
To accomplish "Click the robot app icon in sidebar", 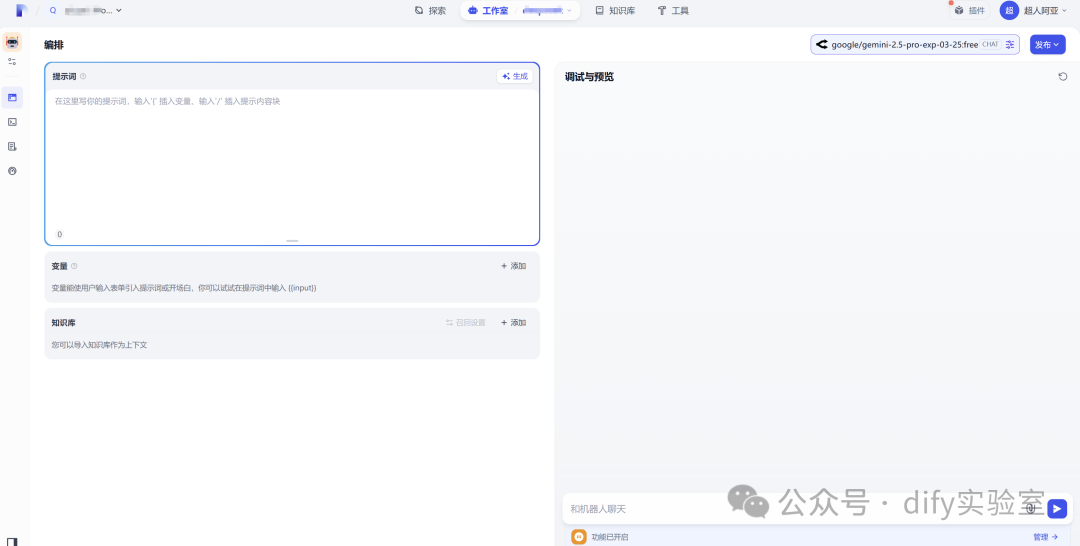I will (x=12, y=42).
